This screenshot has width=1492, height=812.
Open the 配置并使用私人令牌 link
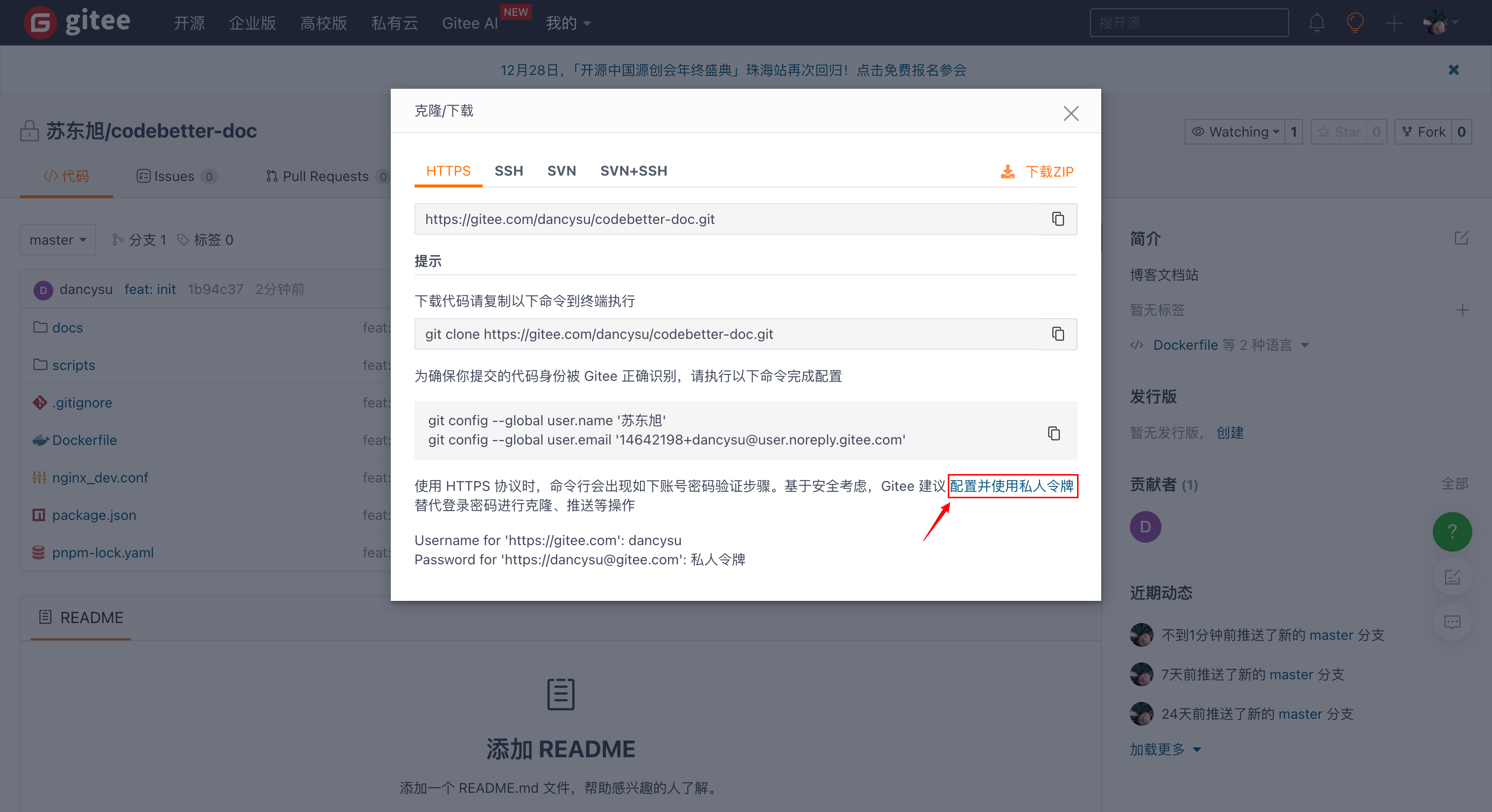pos(1012,486)
